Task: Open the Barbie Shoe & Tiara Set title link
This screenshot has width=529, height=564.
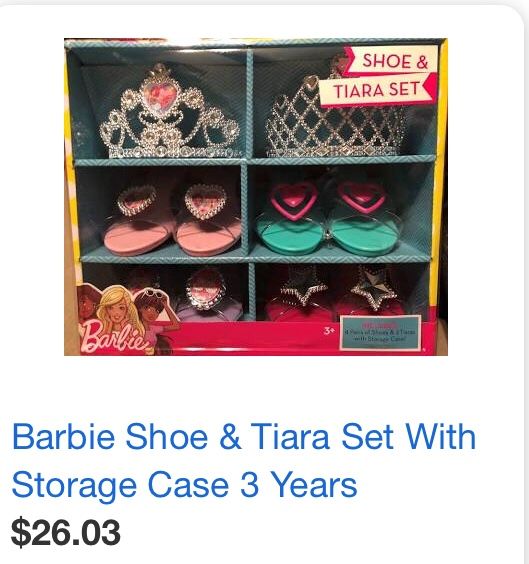Action: (x=244, y=461)
